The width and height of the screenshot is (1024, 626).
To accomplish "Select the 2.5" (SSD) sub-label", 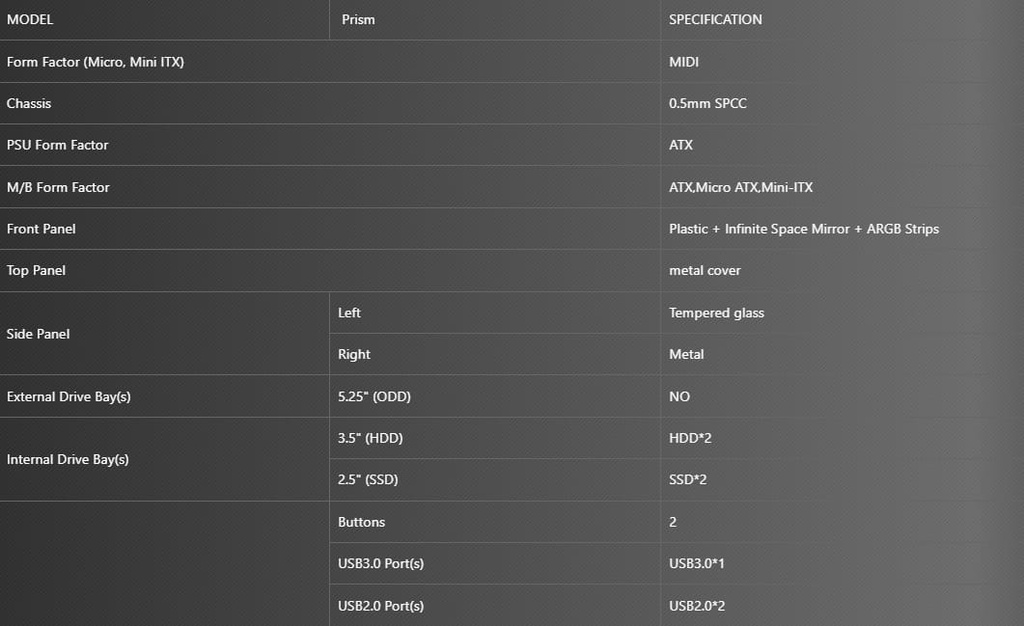I will point(368,480).
